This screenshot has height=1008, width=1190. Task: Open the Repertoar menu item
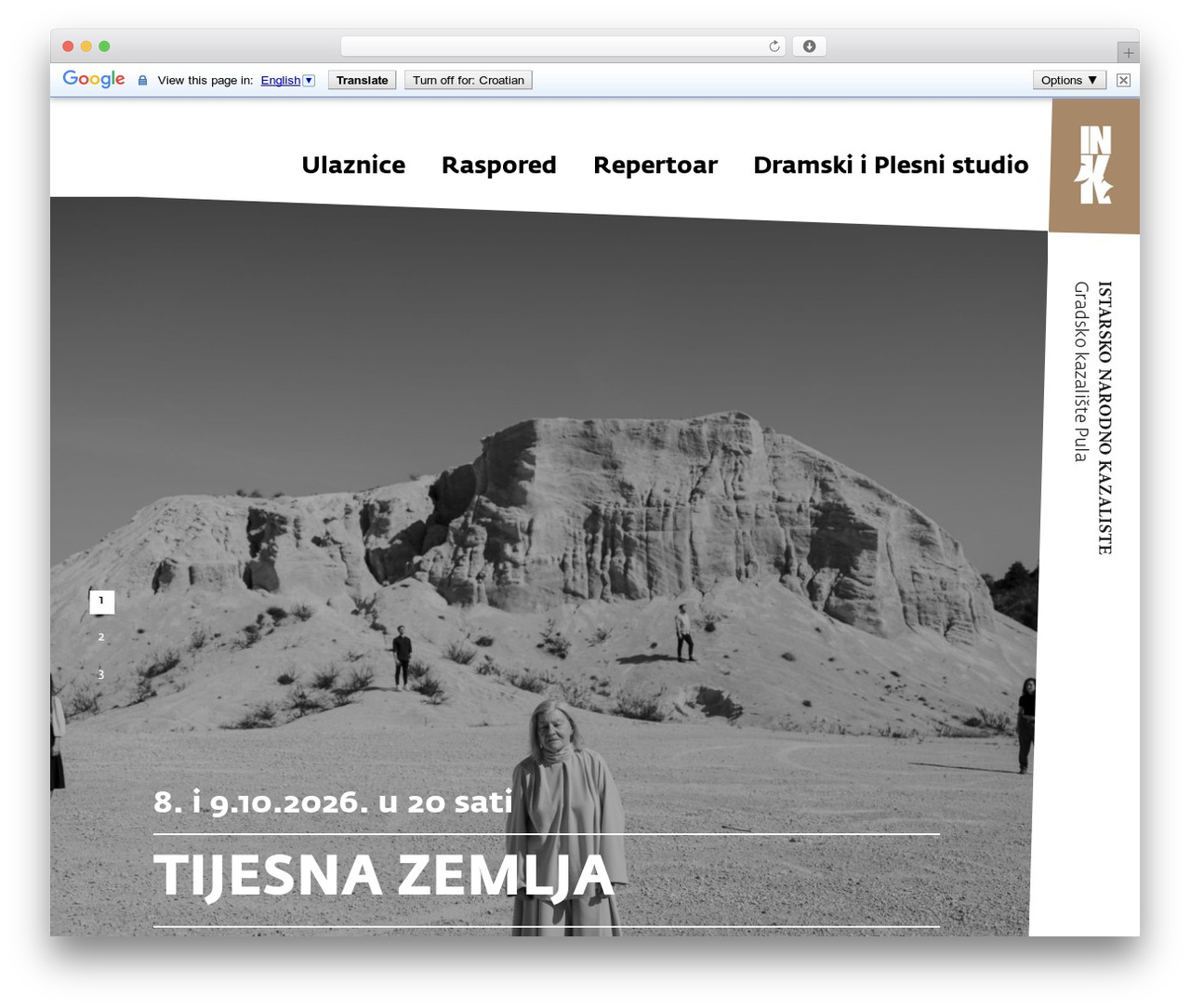655,166
